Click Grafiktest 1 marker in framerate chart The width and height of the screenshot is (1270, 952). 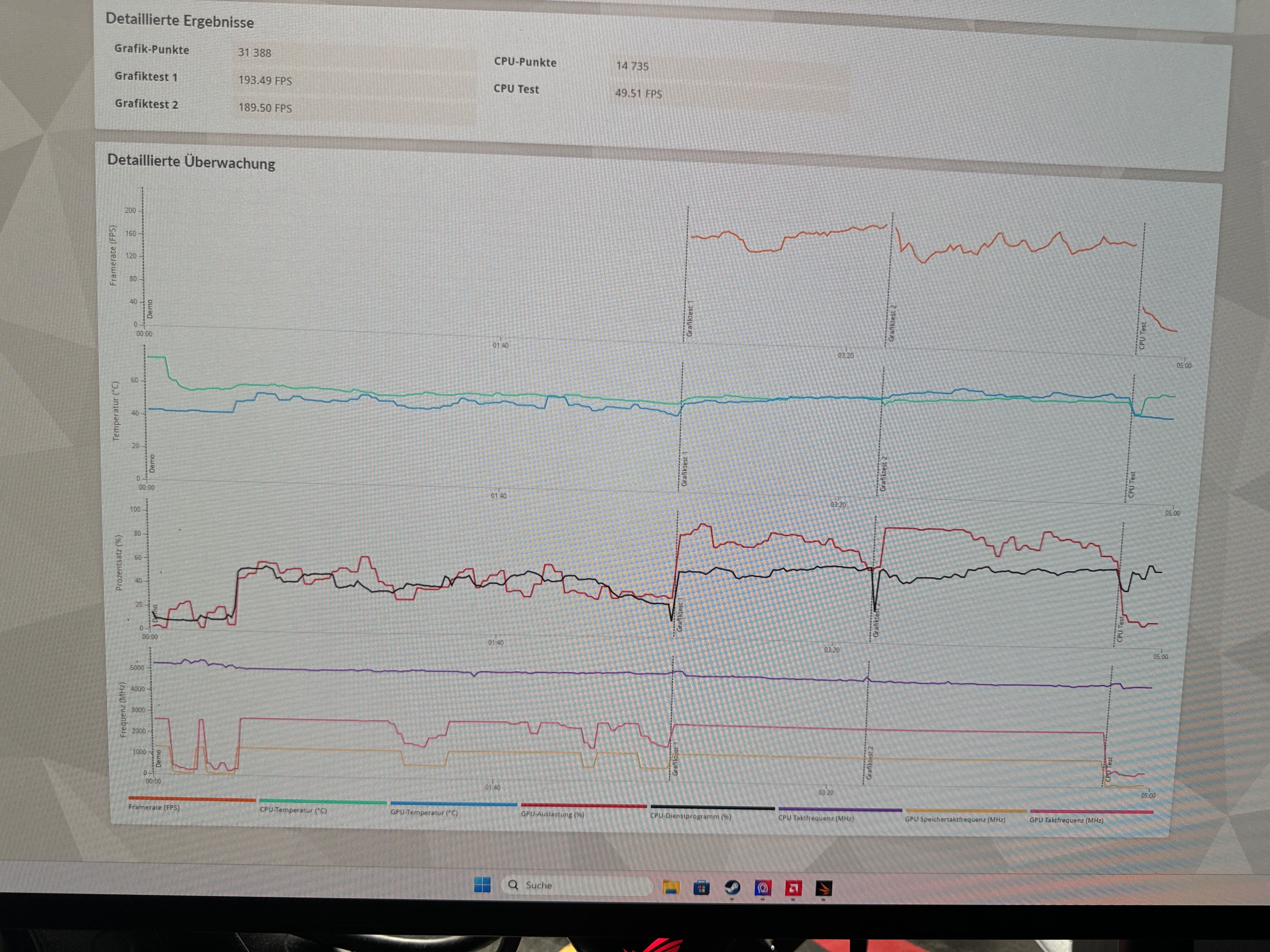tap(689, 319)
